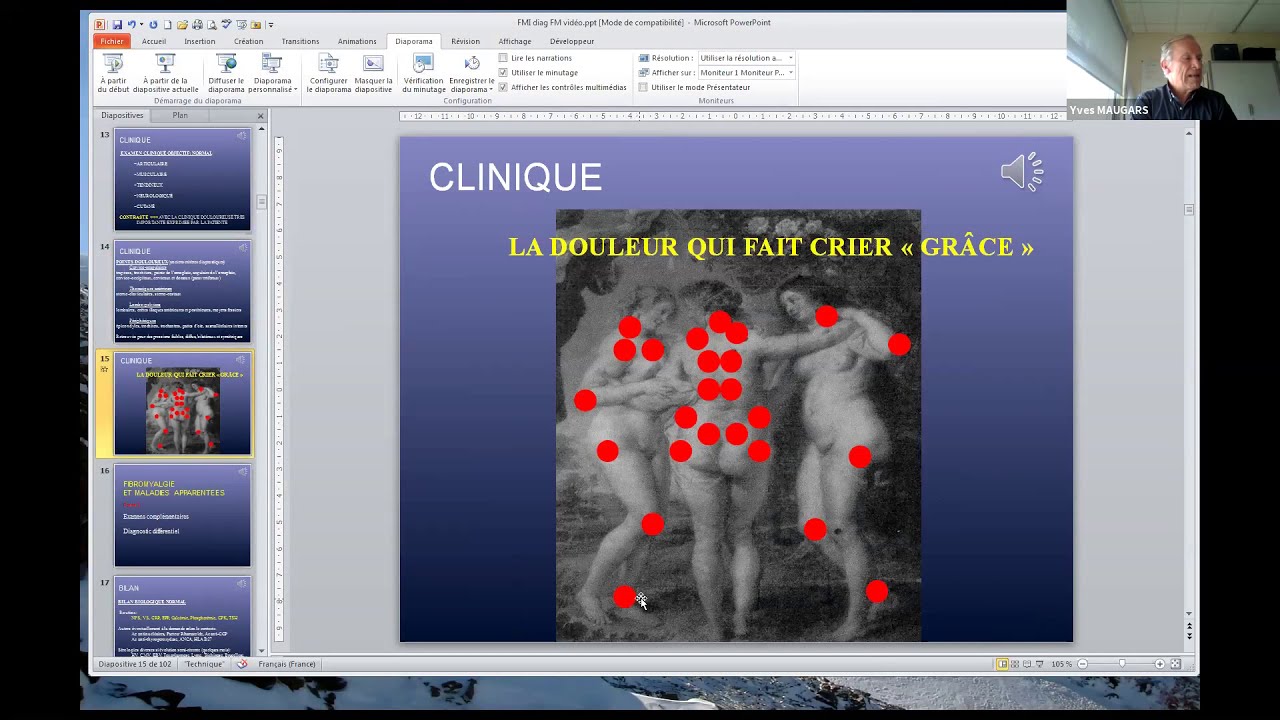Select the Diapositives tab in slide pane
Screen dimensions: 1280x720
[122, 115]
